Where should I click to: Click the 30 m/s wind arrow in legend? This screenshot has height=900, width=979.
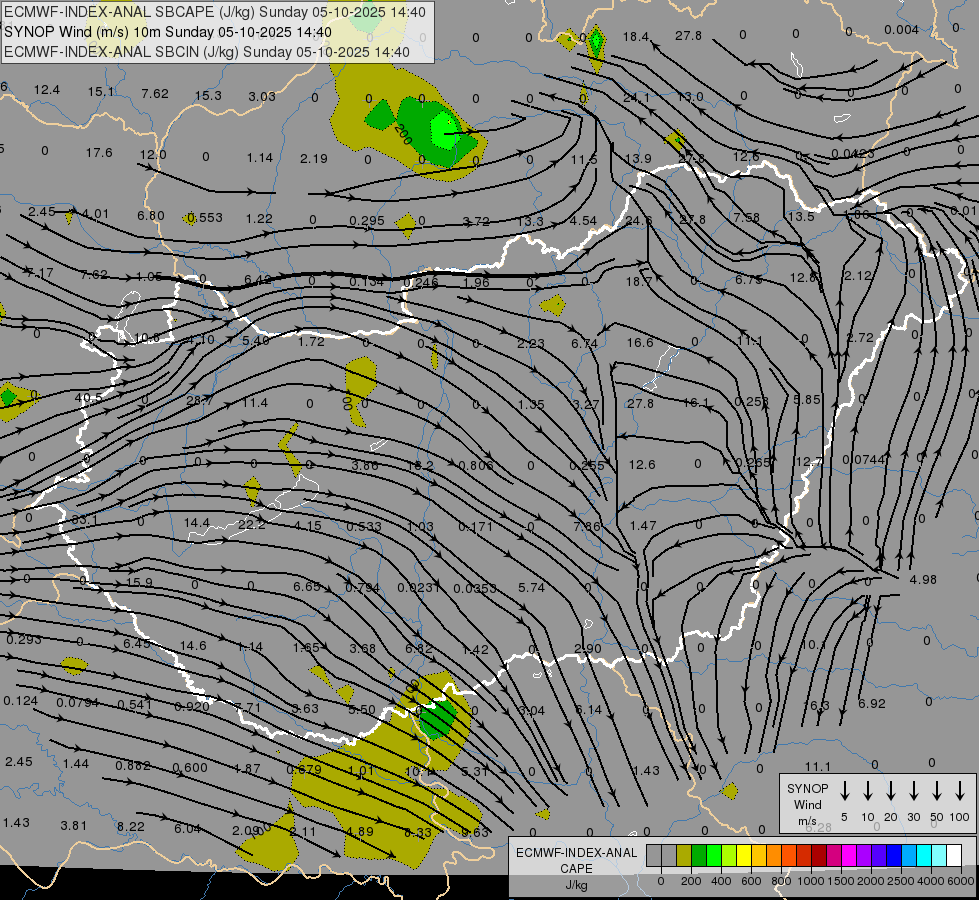914,791
